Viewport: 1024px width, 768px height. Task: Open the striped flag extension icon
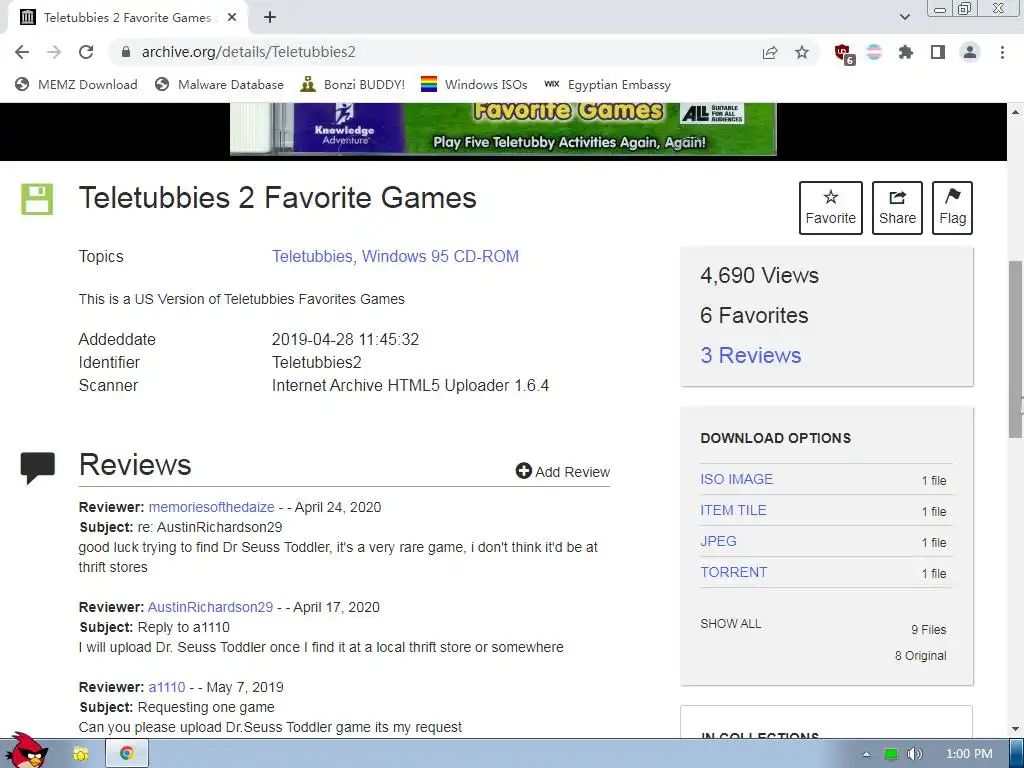pos(874,52)
